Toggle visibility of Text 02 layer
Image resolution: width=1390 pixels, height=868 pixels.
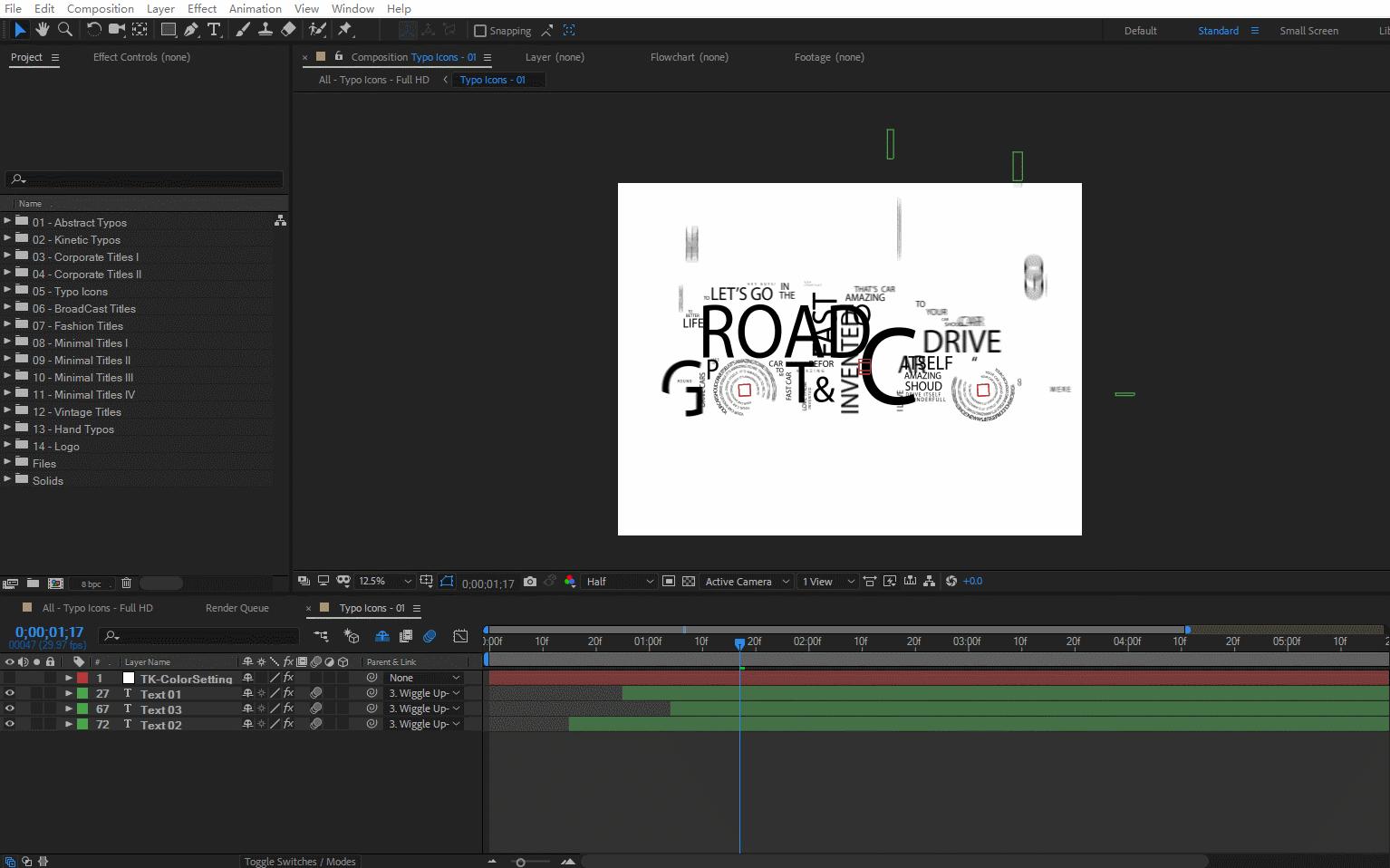coord(10,725)
